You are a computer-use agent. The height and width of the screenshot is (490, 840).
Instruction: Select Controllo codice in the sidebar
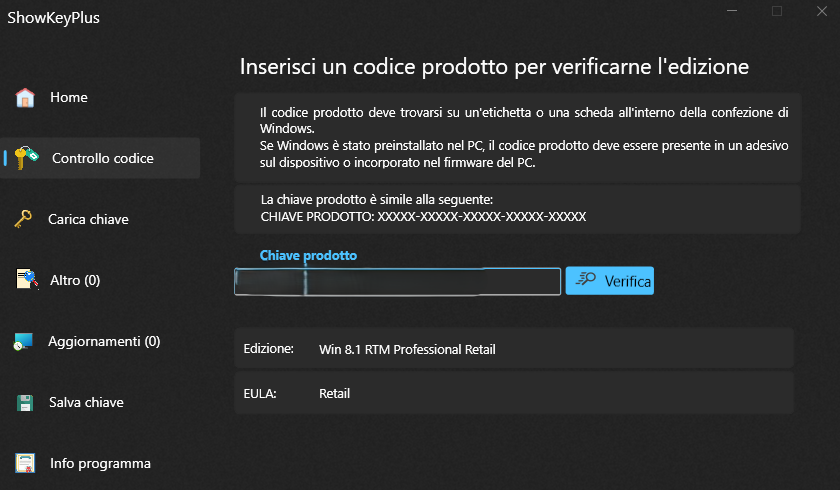[100, 158]
